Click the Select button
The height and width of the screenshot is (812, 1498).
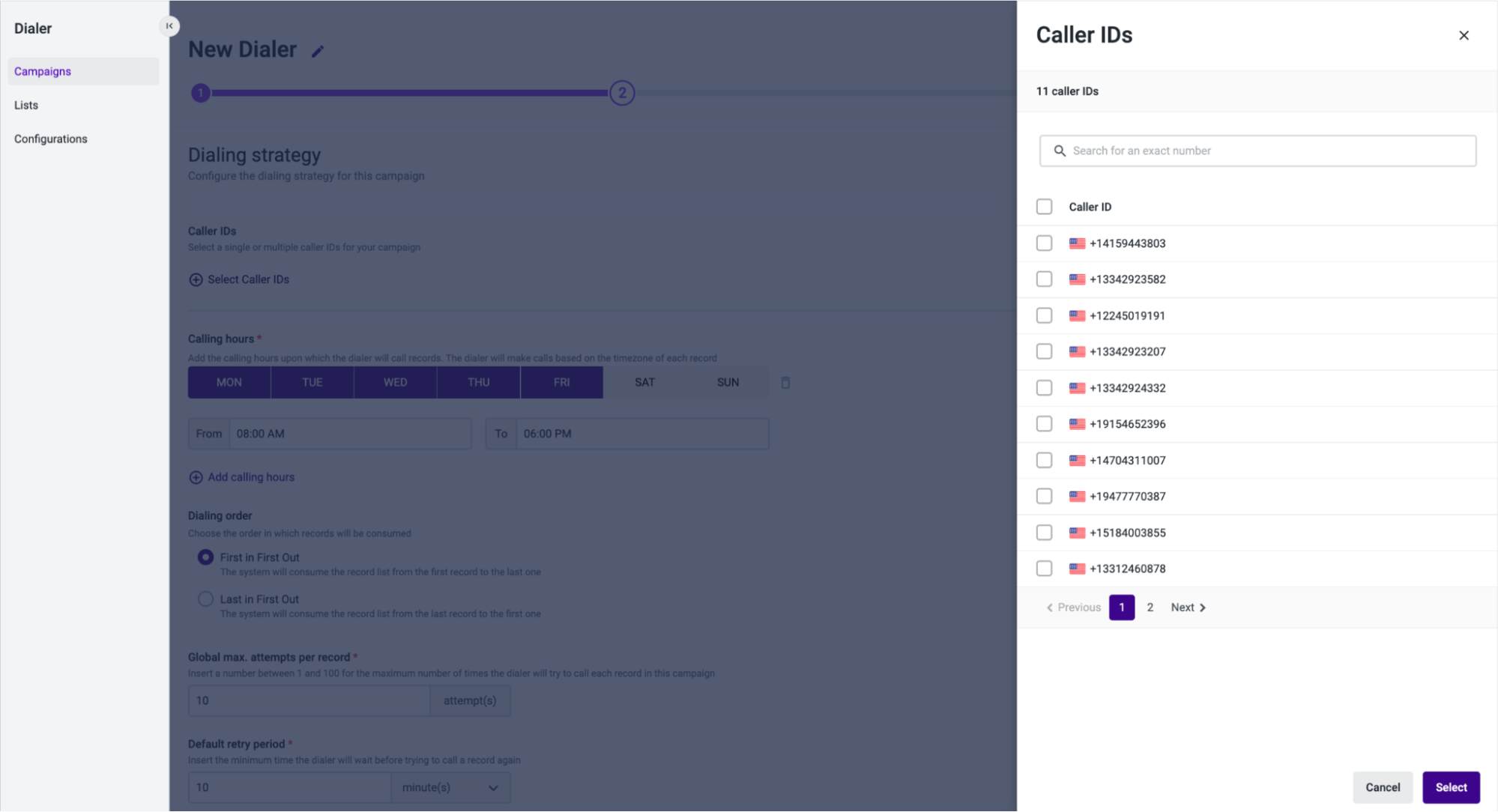1451,787
